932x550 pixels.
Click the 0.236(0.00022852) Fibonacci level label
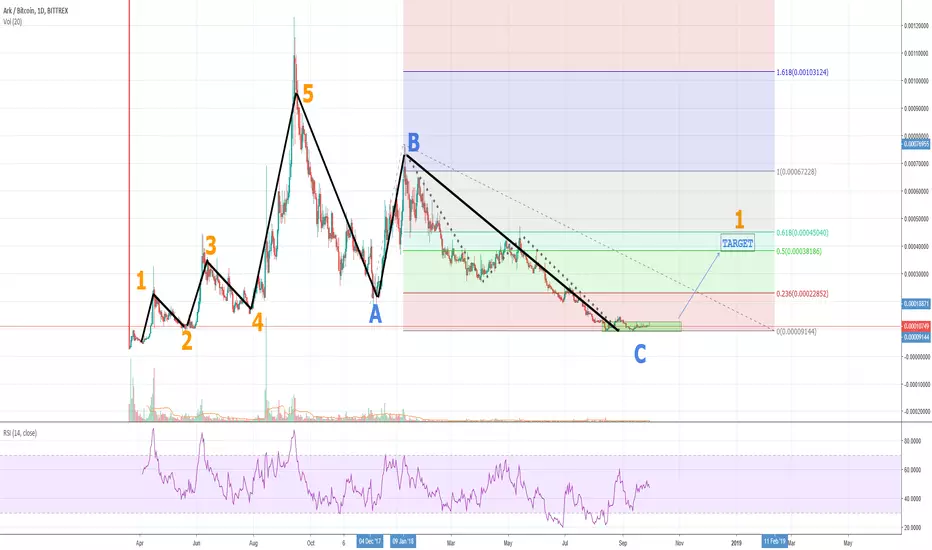coord(802,294)
